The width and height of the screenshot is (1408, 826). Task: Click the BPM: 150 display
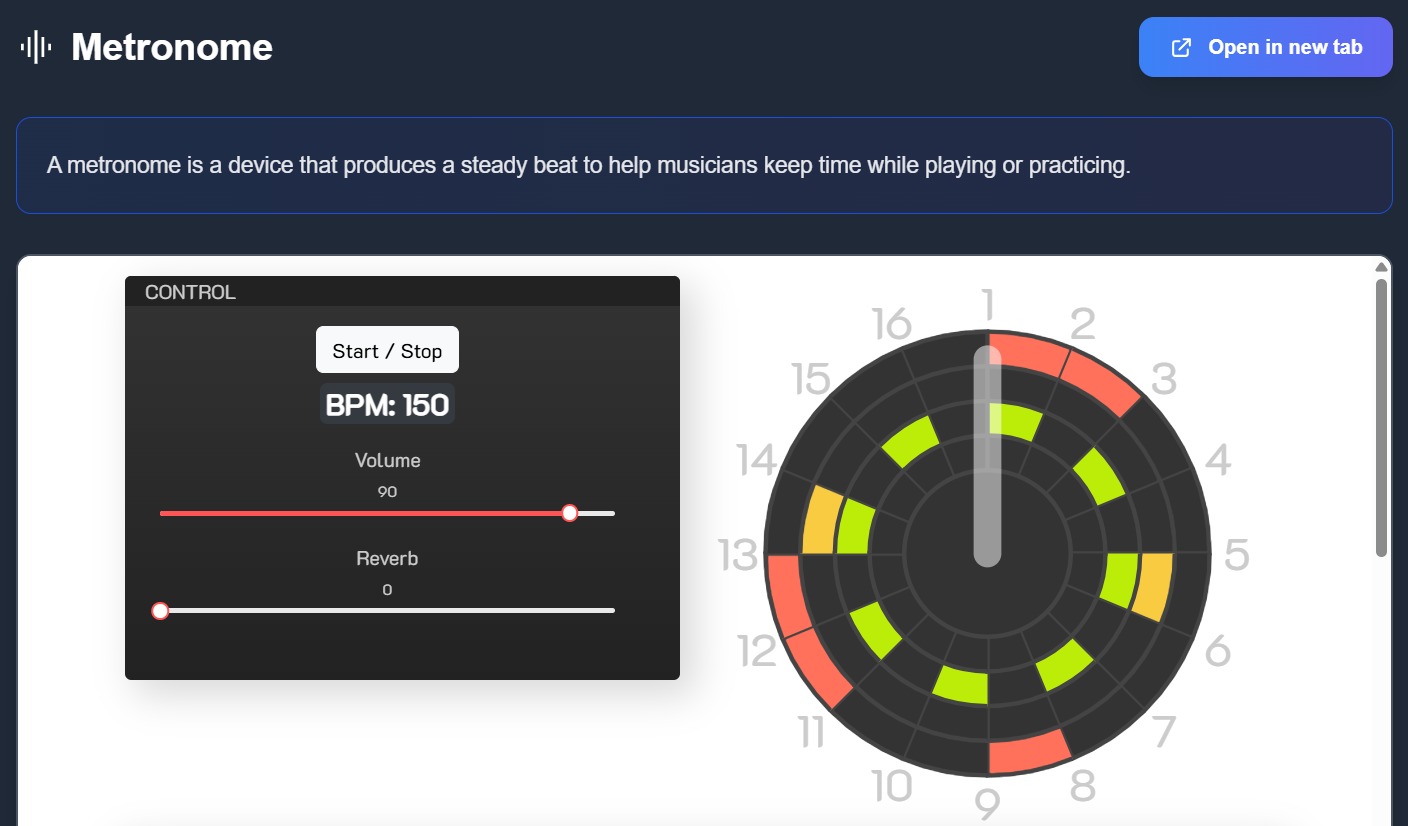pyautogui.click(x=386, y=403)
